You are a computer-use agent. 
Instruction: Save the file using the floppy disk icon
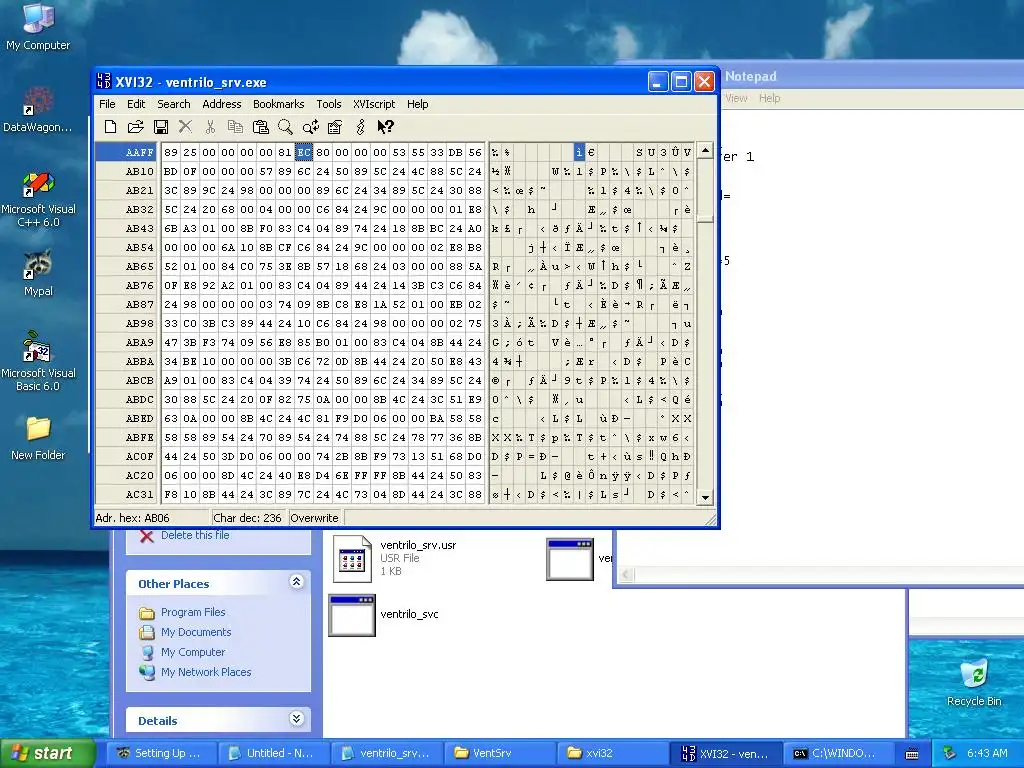pos(161,127)
